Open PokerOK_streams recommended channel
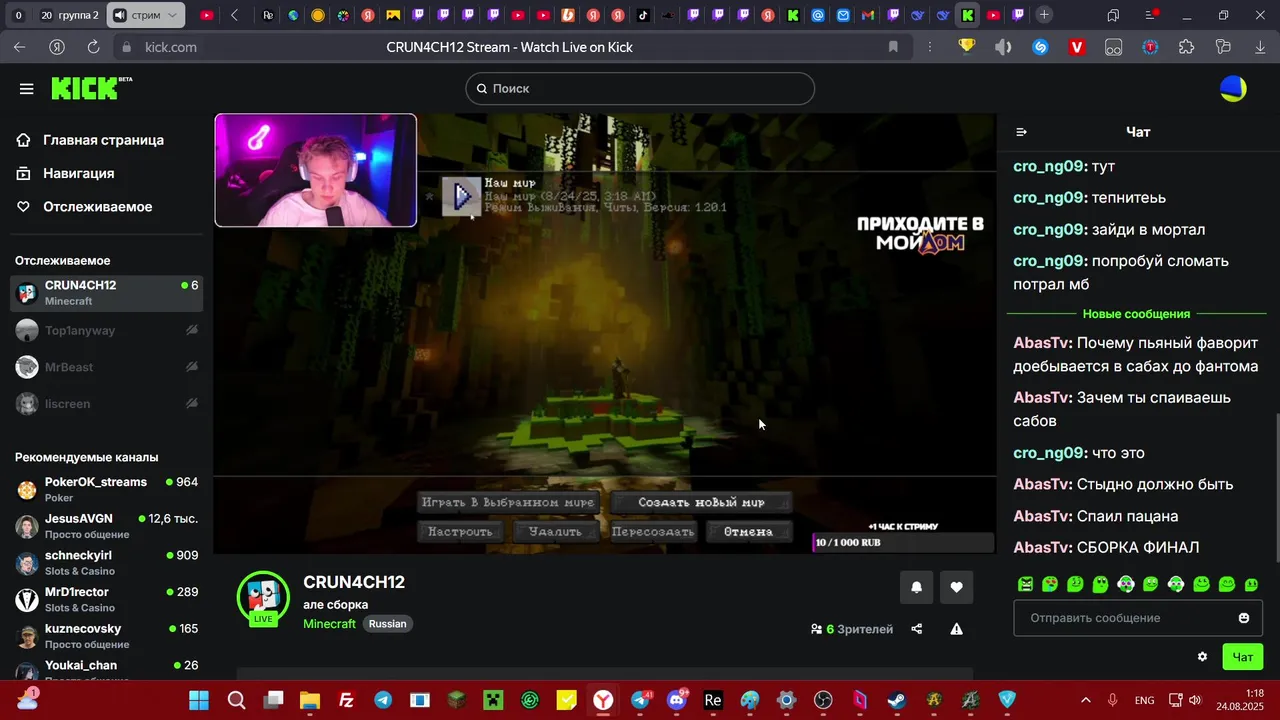 (106, 489)
